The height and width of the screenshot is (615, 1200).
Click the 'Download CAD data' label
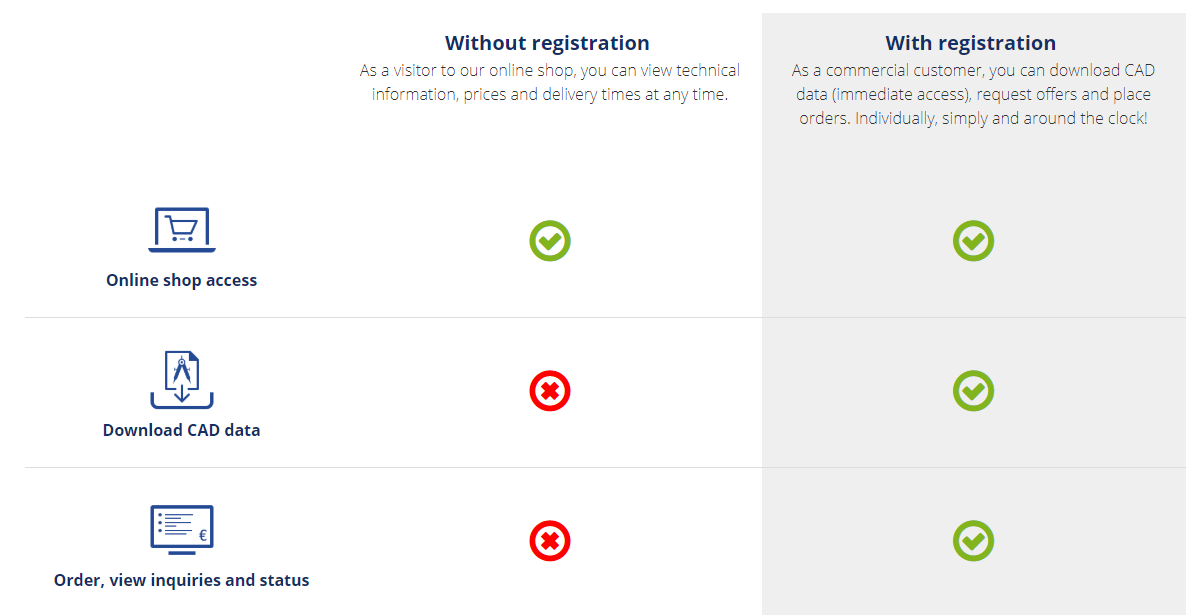coord(182,431)
